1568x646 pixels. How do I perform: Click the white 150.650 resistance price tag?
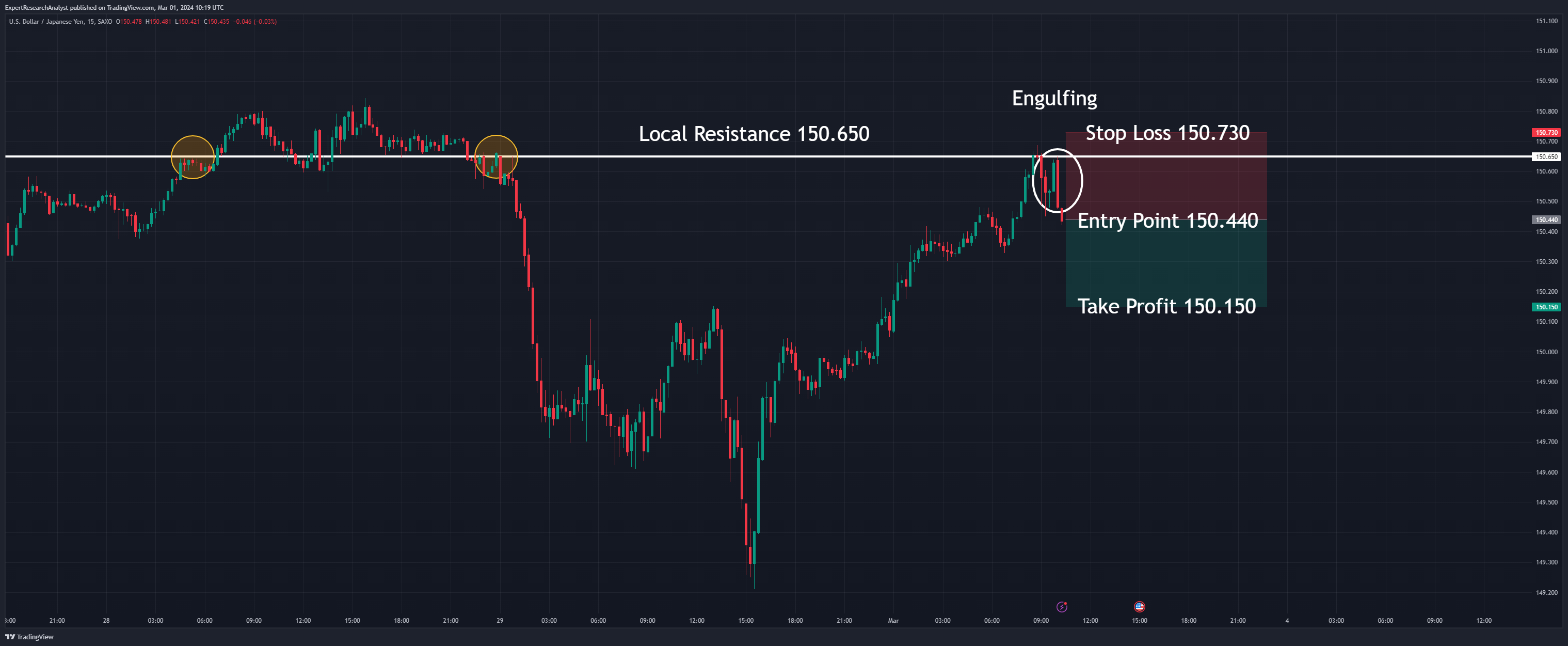[1545, 156]
